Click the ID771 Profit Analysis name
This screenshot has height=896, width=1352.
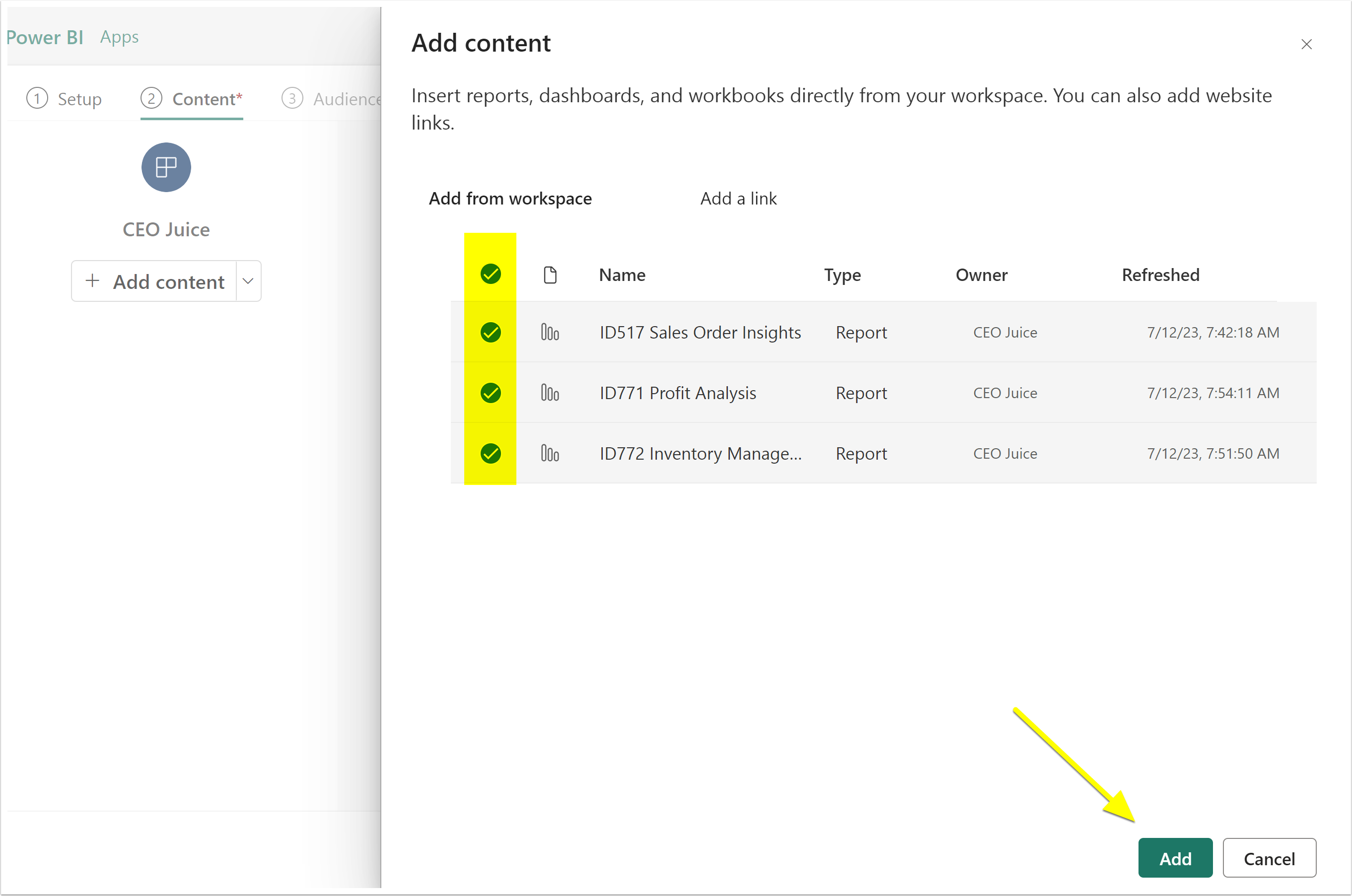(678, 393)
